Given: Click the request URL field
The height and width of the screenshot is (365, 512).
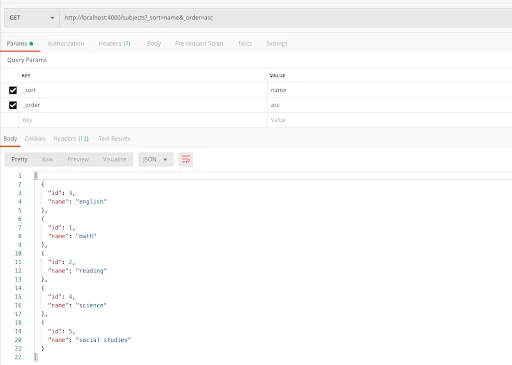Looking at the screenshot, I should click(286, 18).
